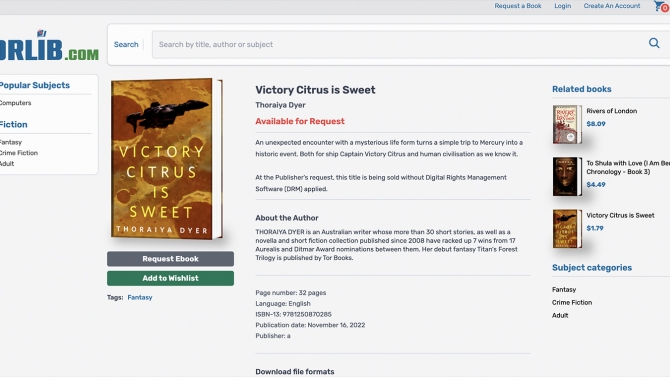This screenshot has height=377, width=670.
Task: Click ISBN-13 9781250870285 line
Action: coord(294,315)
